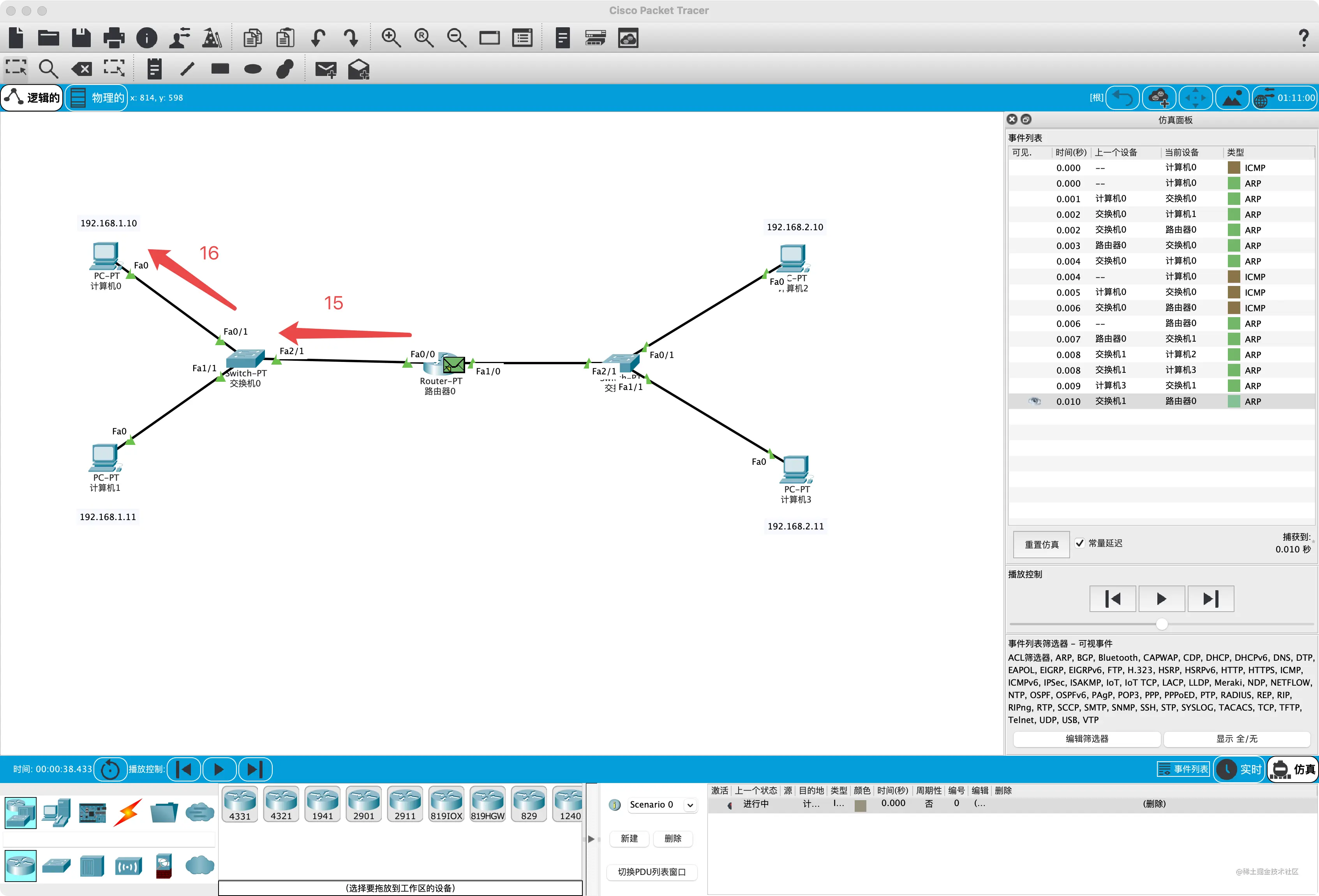The image size is (1319, 896).
Task: Select the Draw Ellipse tool
Action: [252, 69]
